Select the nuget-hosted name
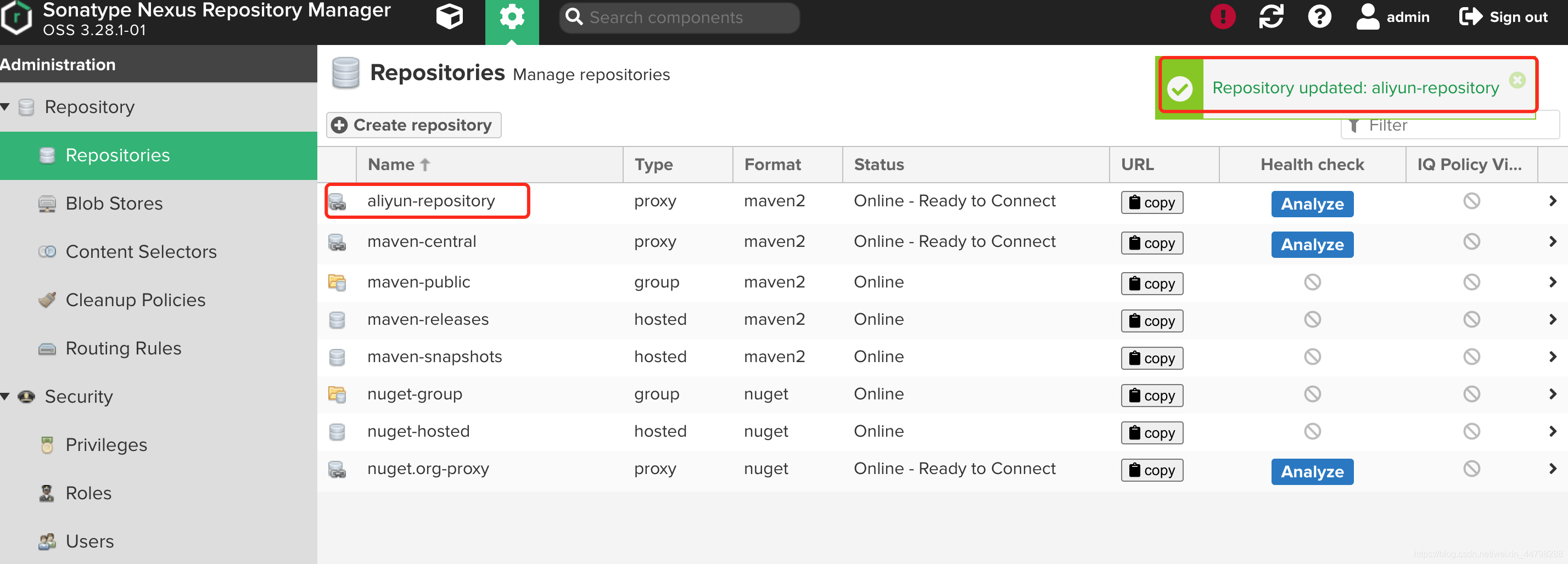This screenshot has height=564, width=1568. click(418, 432)
